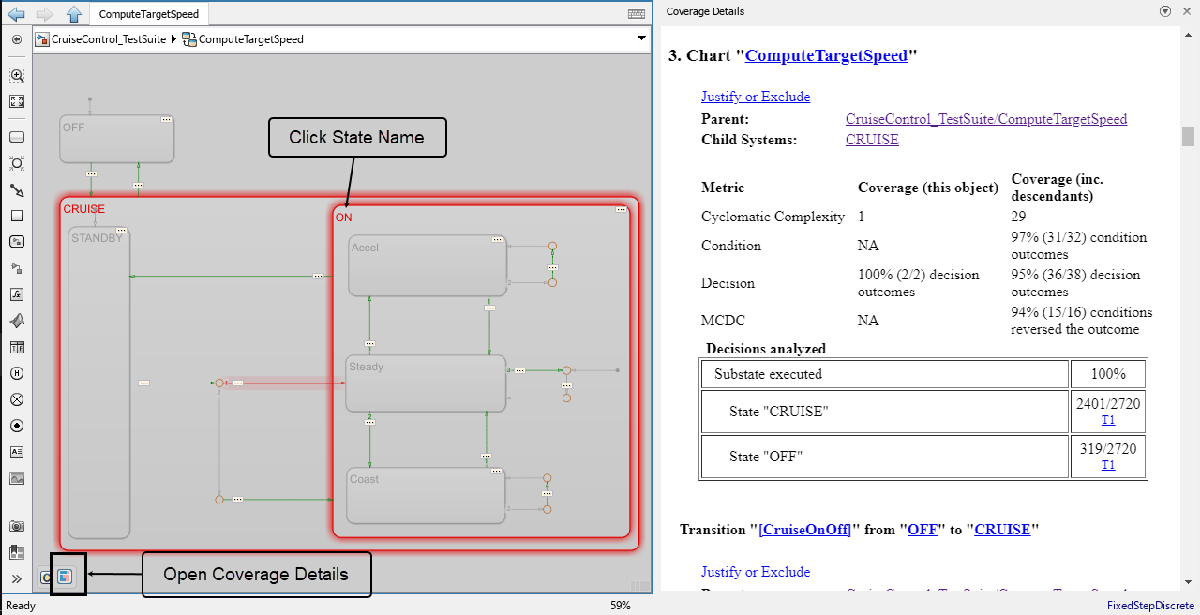Screen dimensions: 1200x615
Task: Open the [CruiseOnOff] transition link
Action: tap(804, 529)
